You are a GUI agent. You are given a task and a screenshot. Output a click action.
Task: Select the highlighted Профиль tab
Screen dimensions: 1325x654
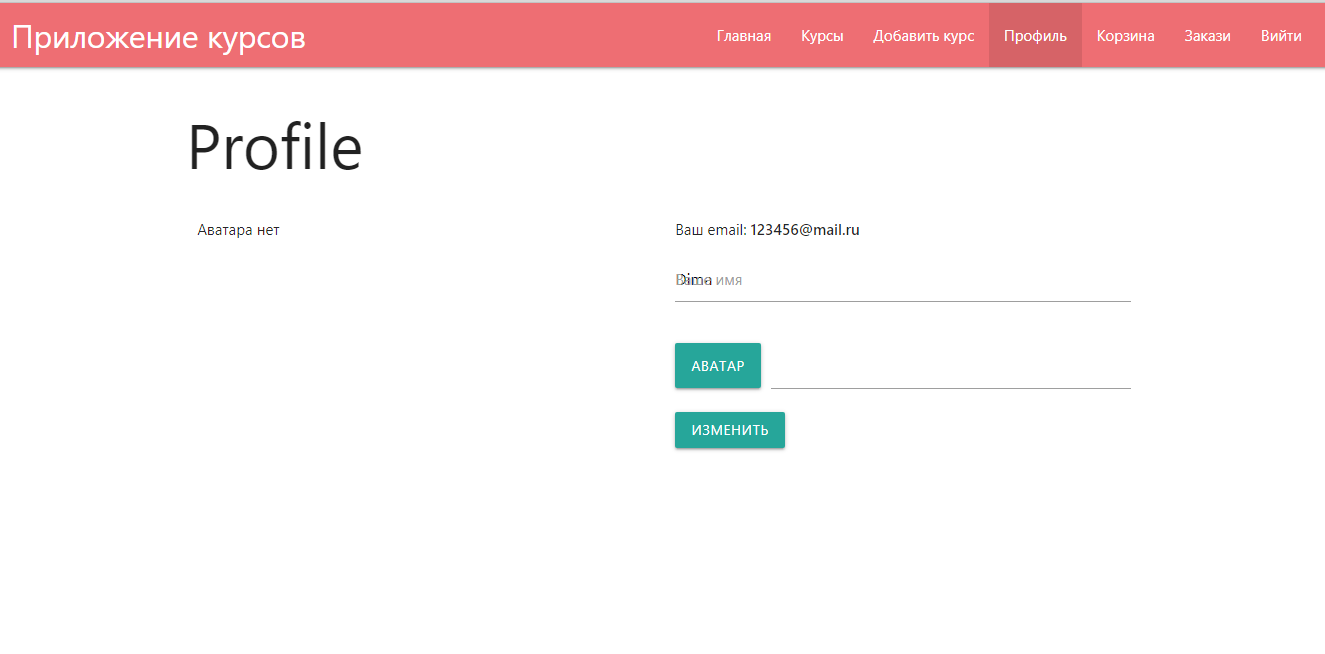point(1035,35)
